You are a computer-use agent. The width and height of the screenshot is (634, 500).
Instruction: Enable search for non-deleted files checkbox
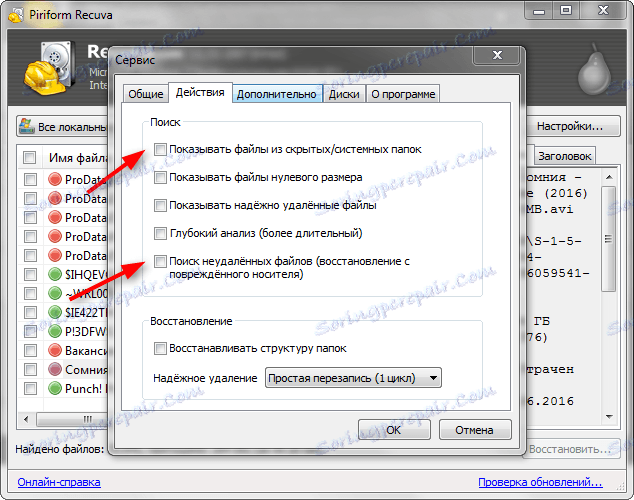[x=160, y=261]
